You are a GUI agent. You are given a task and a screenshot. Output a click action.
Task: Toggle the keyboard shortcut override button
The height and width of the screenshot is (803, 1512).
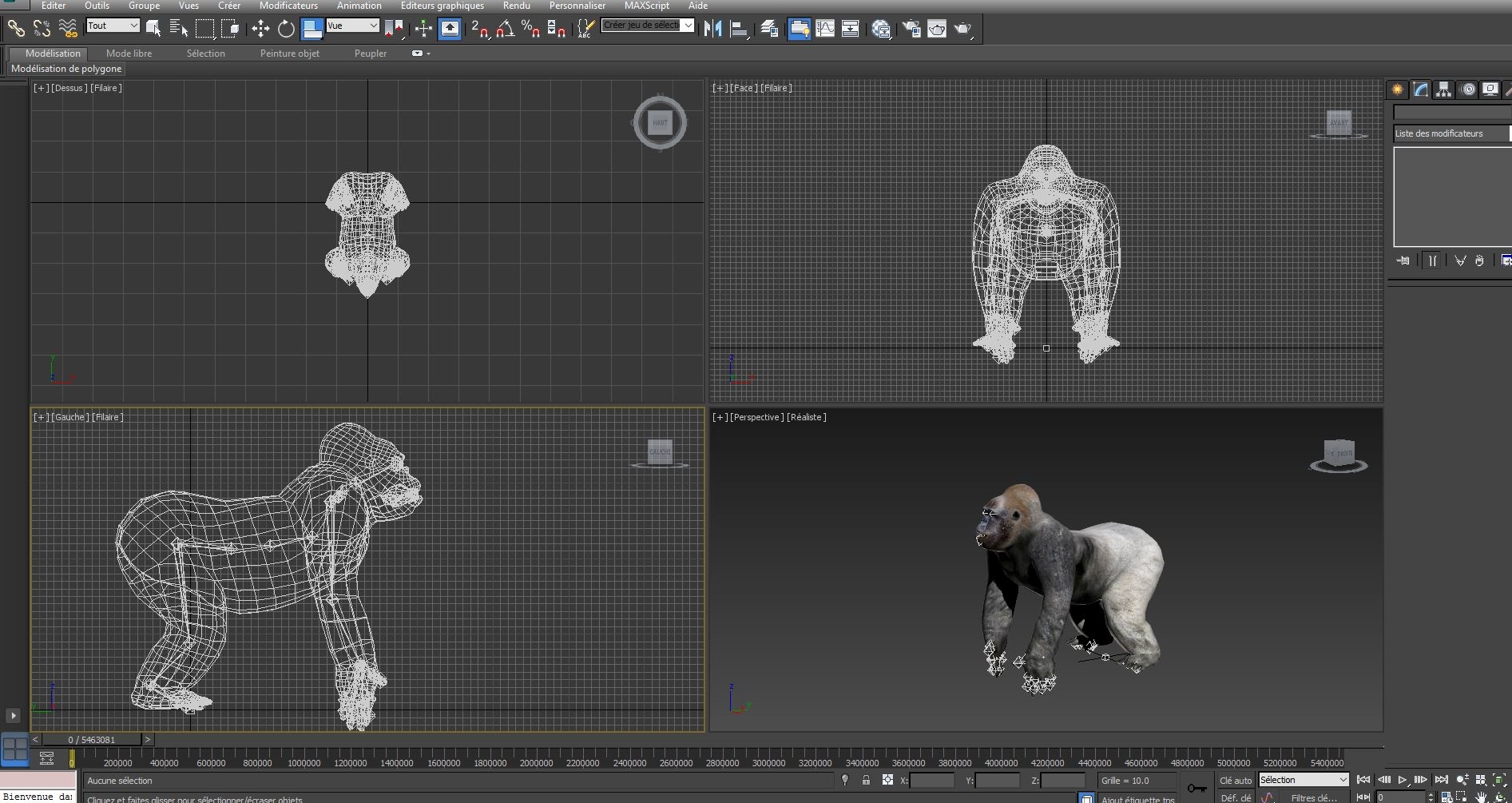[450, 29]
